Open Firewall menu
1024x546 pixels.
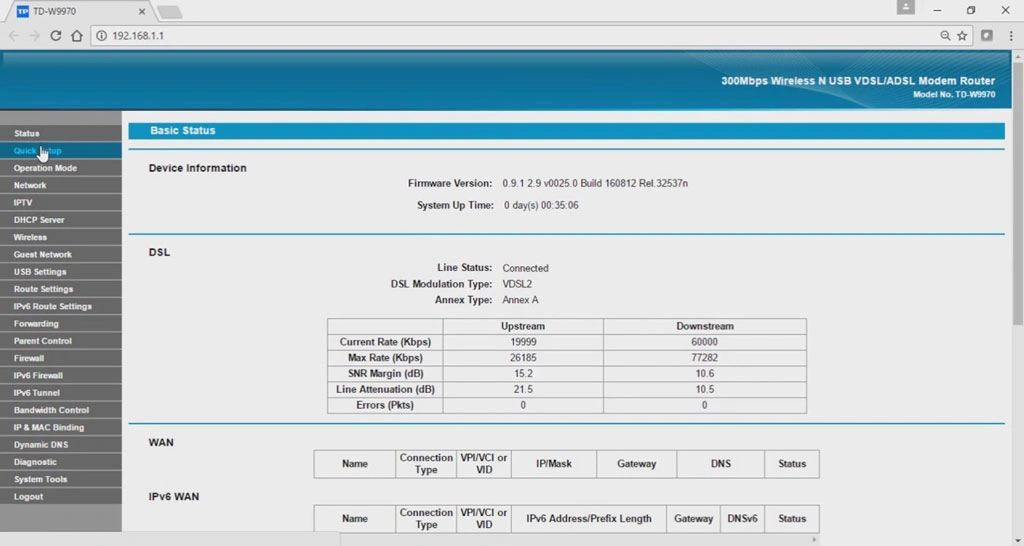point(61,358)
